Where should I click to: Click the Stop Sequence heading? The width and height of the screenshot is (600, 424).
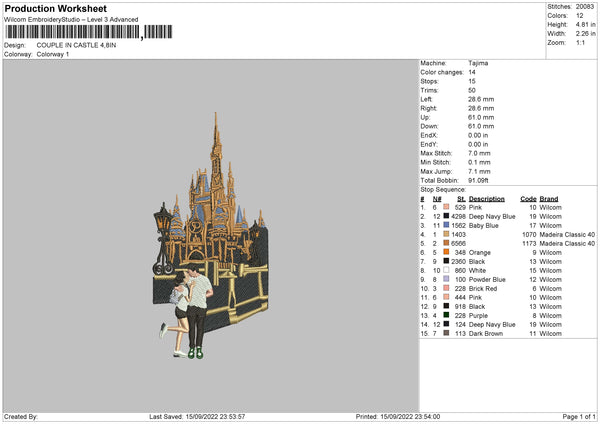[x=443, y=188]
